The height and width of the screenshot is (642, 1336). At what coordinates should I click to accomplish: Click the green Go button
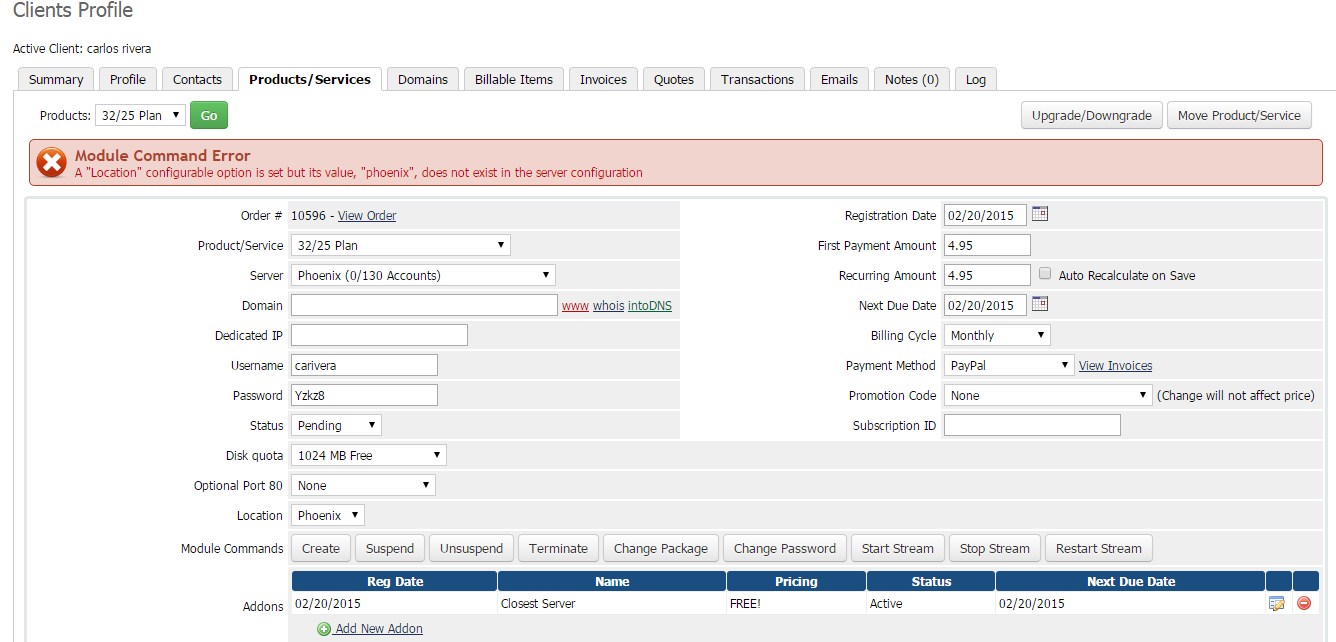[209, 115]
